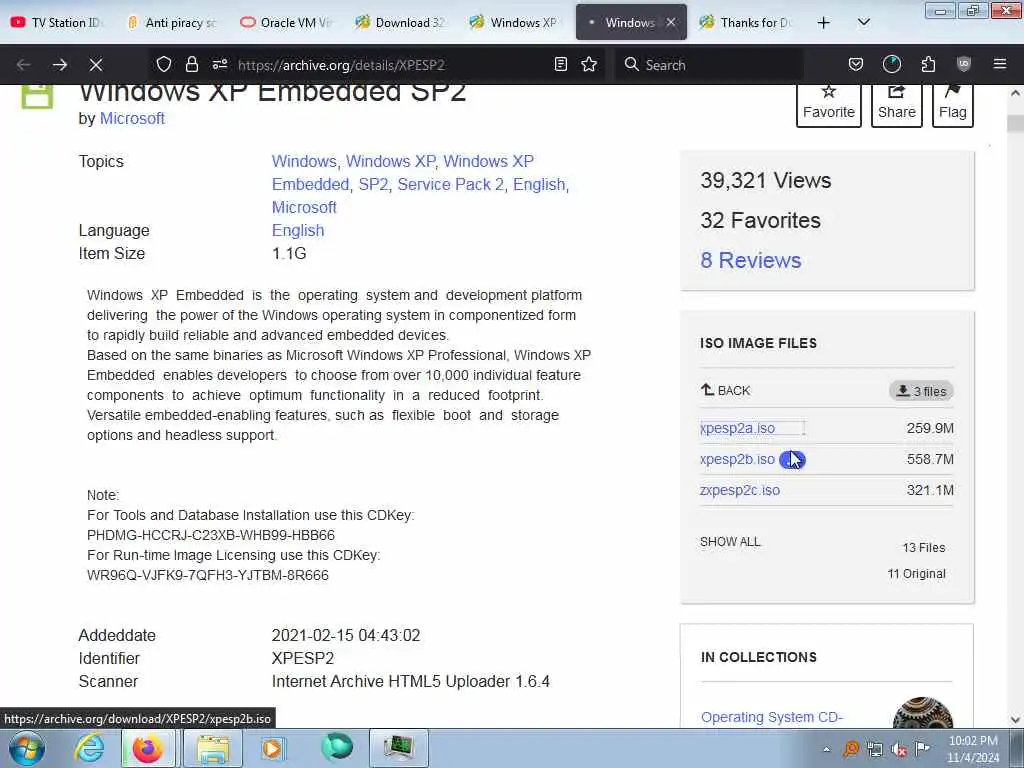Open the extensions puzzle icon

click(928, 64)
